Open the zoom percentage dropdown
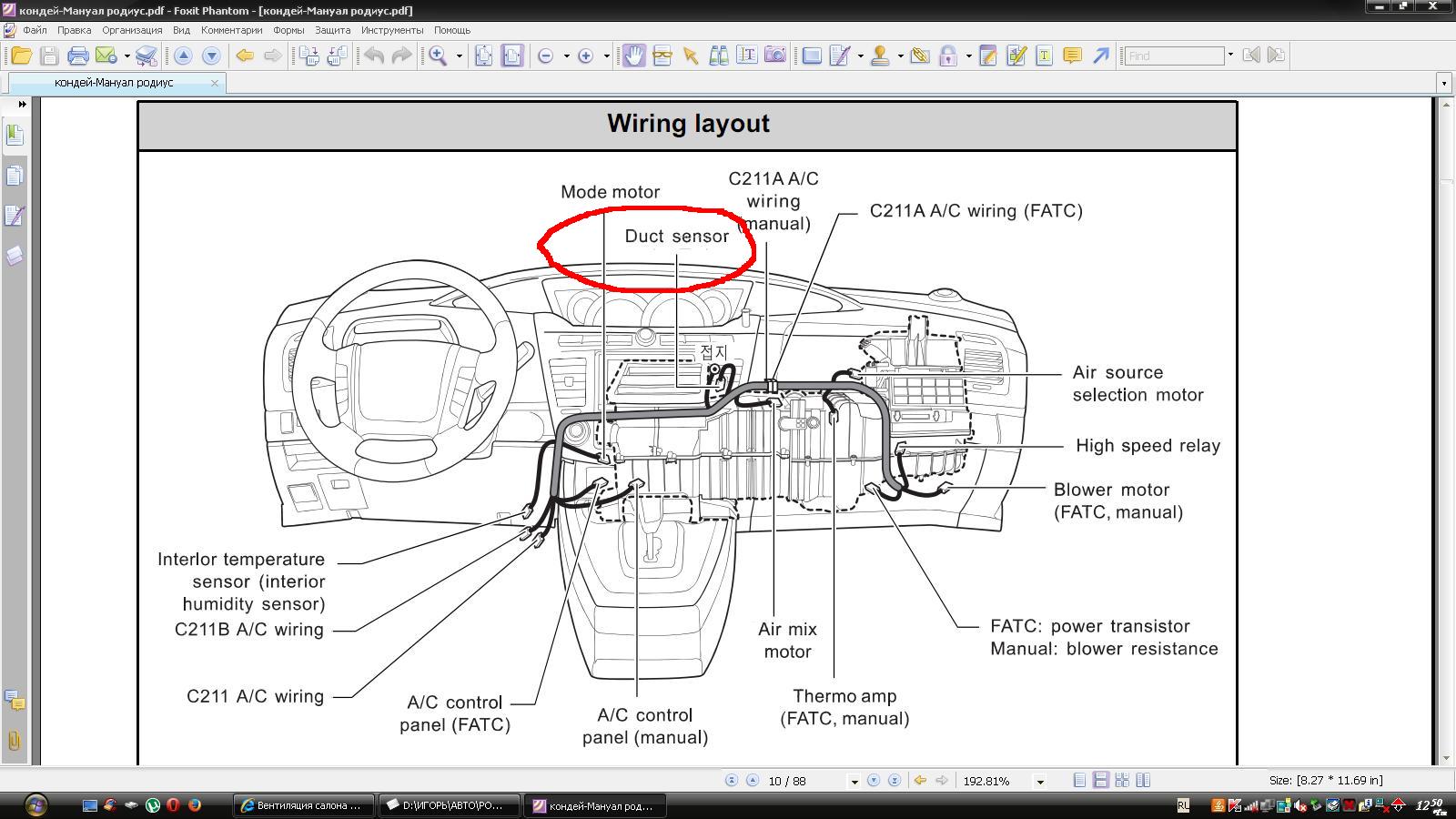 (1040, 782)
